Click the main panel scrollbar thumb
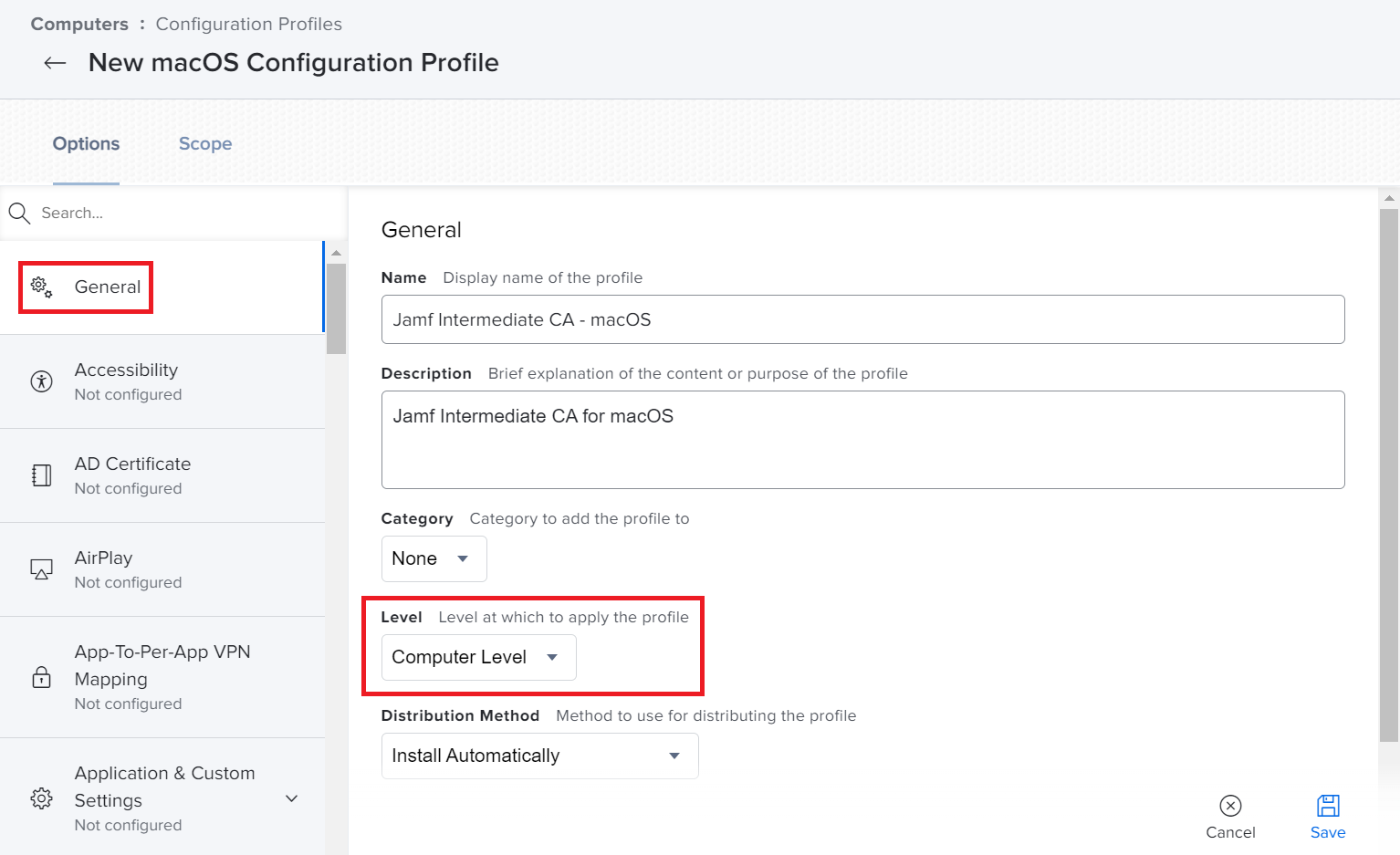 pyautogui.click(x=1389, y=475)
